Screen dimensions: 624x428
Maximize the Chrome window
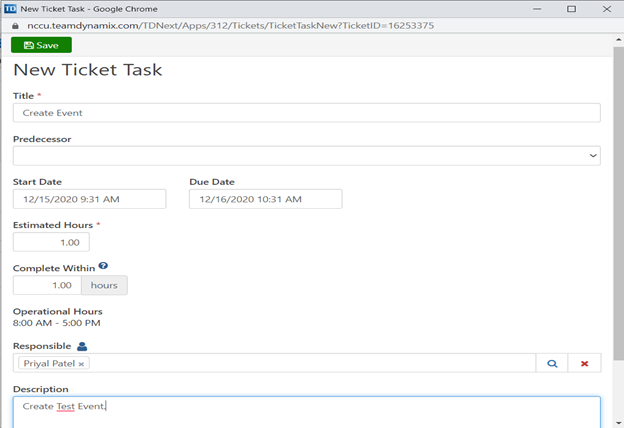coord(571,9)
